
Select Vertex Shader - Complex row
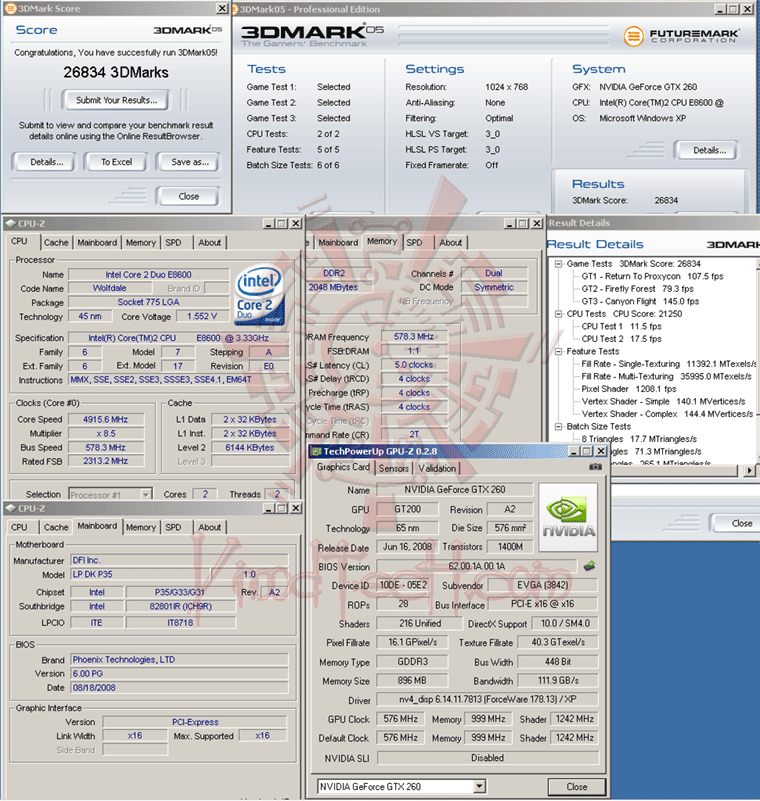(x=667, y=414)
